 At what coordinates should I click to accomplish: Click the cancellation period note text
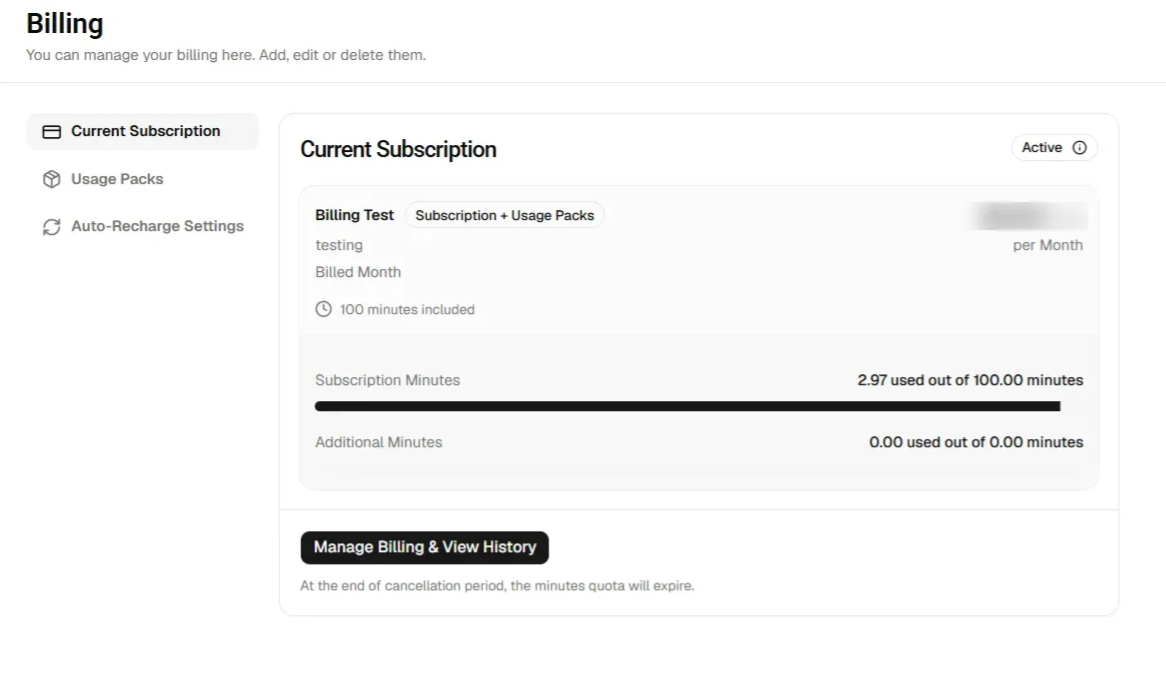(497, 586)
